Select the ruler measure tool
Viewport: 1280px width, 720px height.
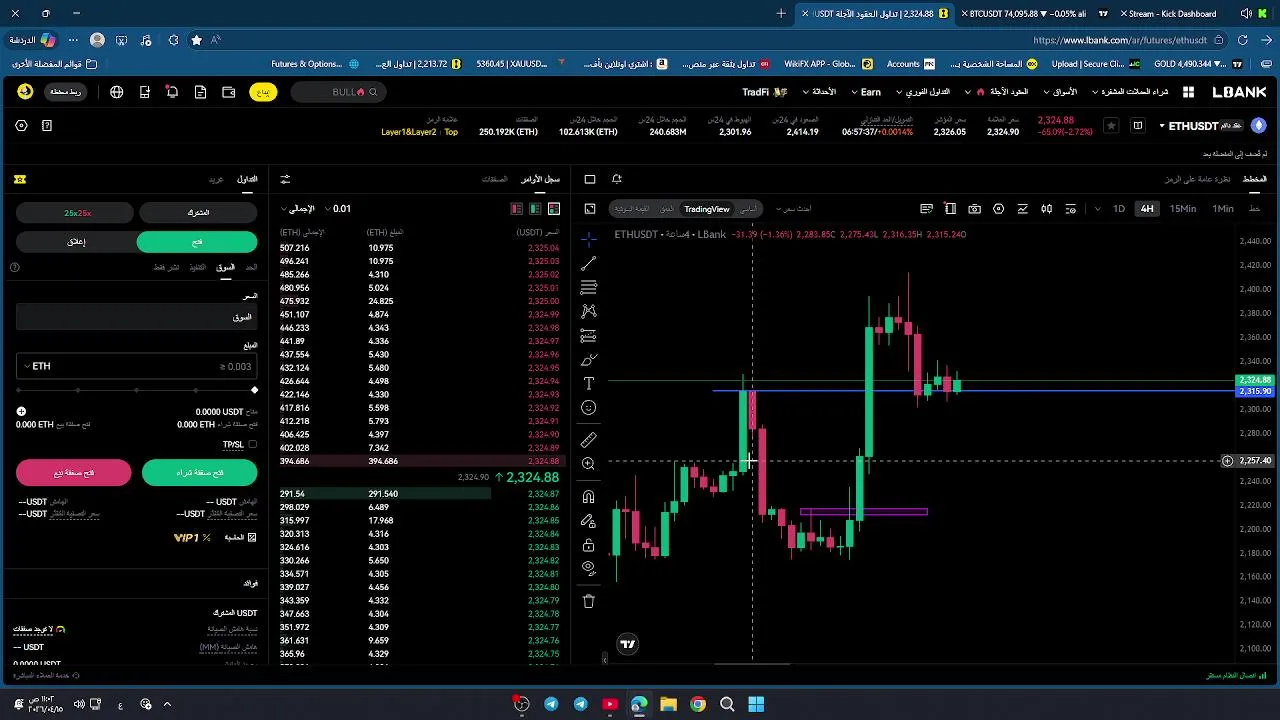(x=589, y=440)
